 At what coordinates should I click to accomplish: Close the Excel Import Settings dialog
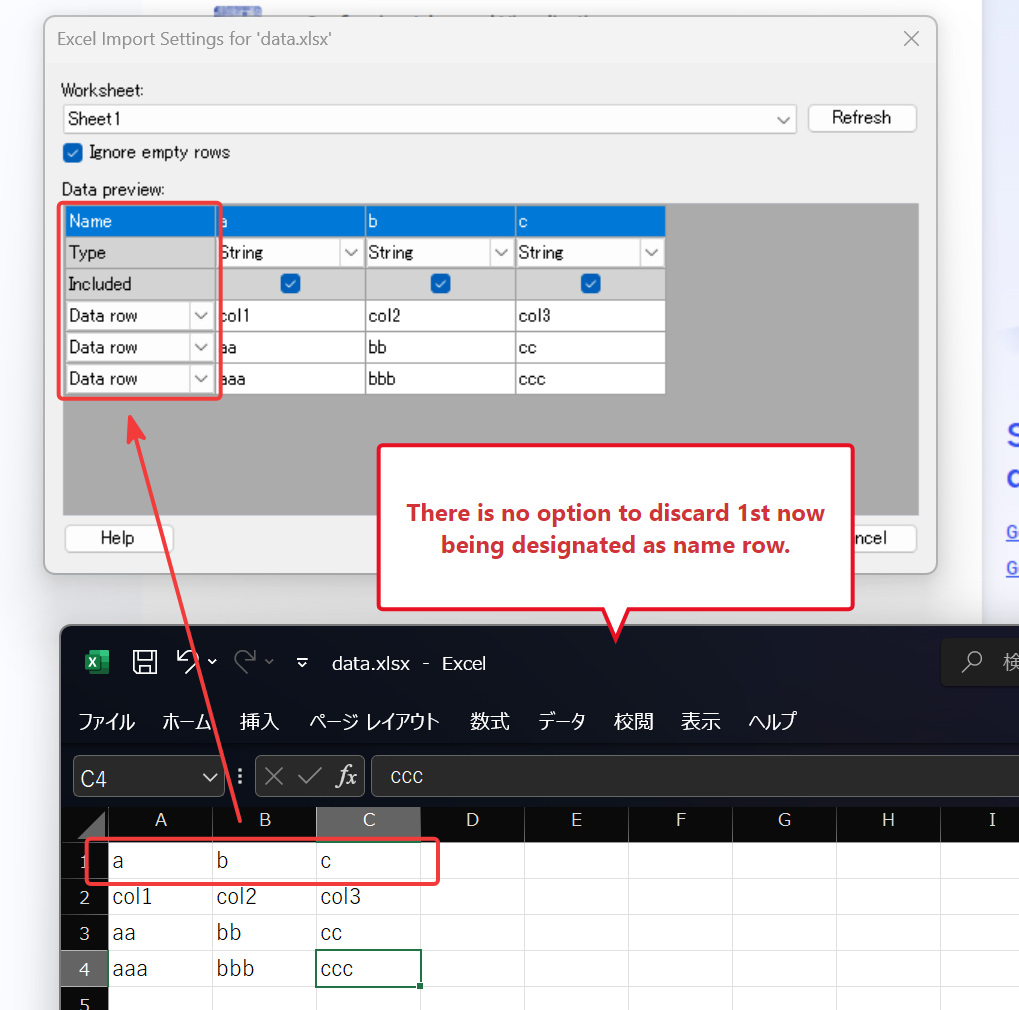(x=911, y=39)
